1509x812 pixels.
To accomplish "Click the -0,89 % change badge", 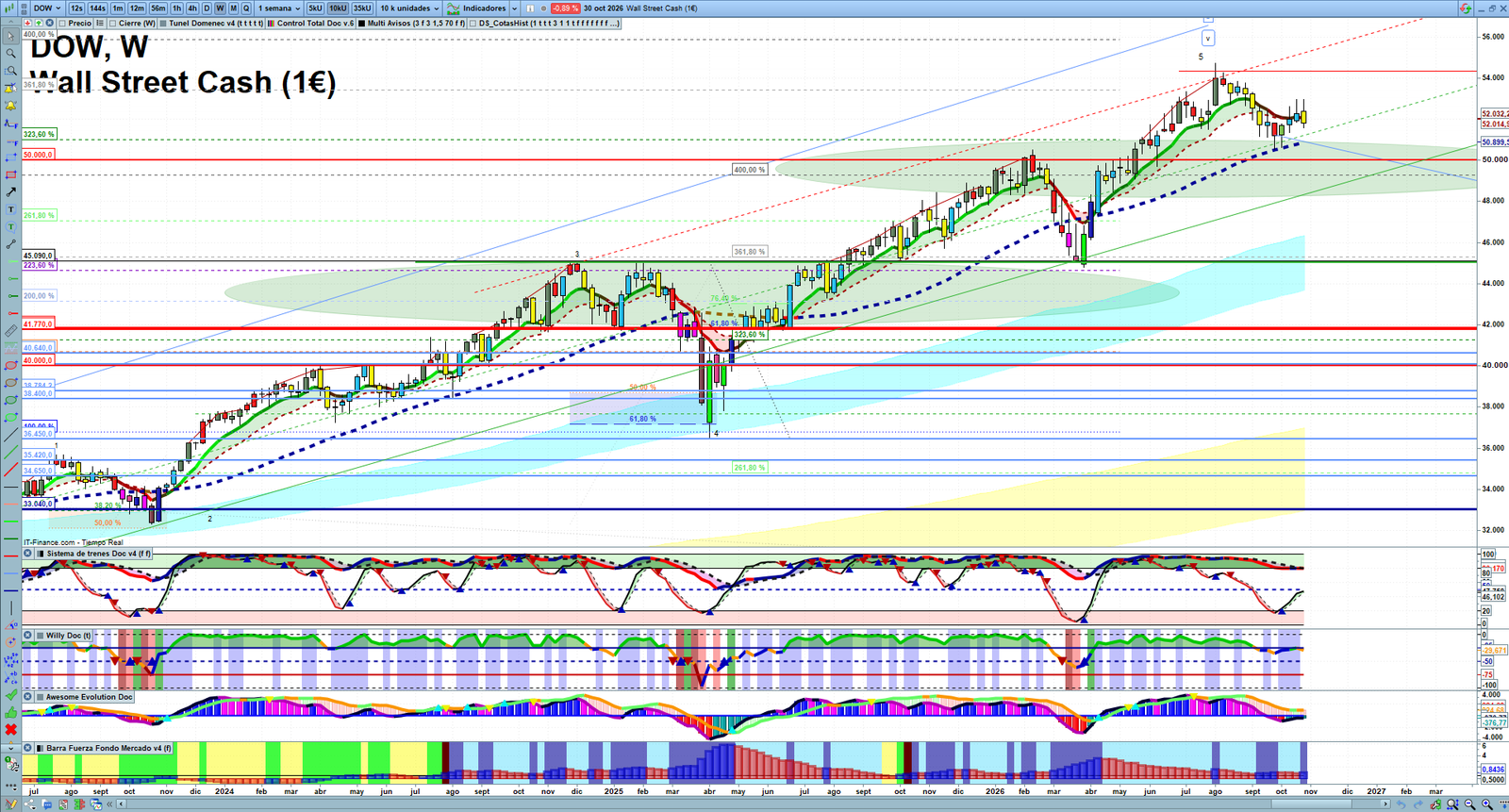I will [566, 8].
